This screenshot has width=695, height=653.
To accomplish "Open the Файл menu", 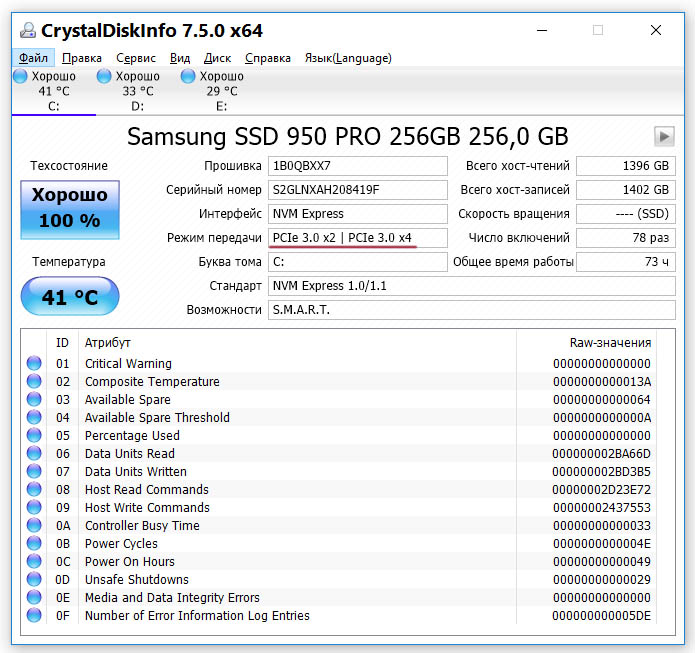I will (x=33, y=58).
